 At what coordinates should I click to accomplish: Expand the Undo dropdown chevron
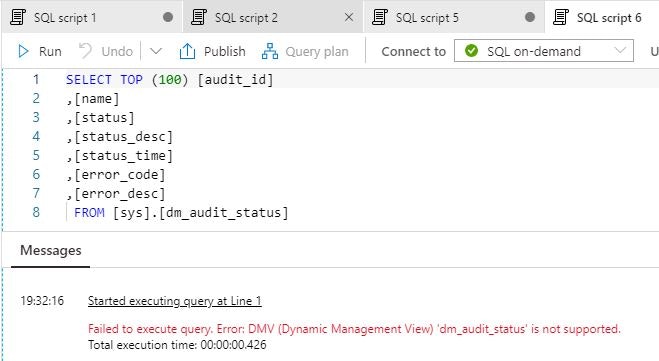point(156,51)
